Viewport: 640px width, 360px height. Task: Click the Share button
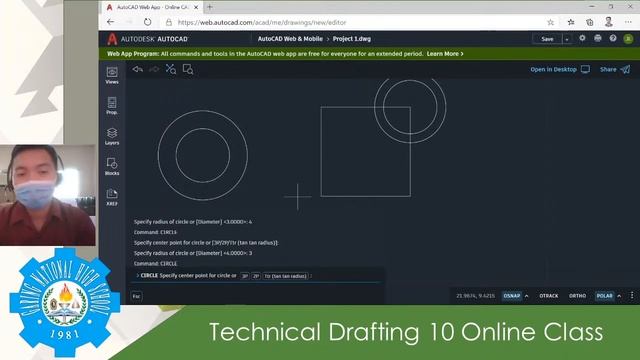coord(615,69)
